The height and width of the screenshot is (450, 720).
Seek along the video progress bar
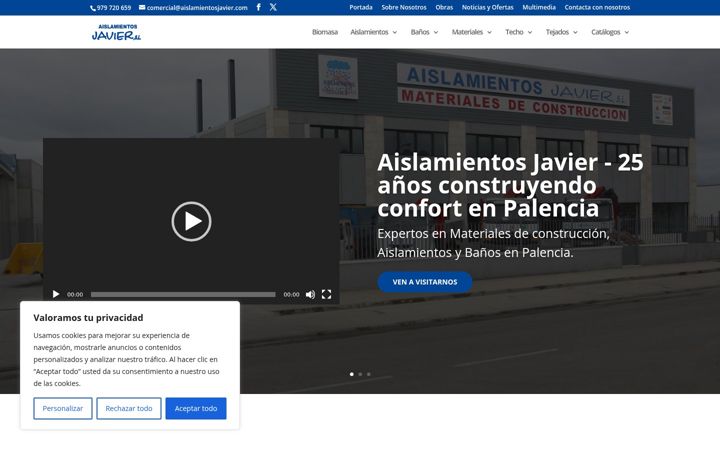click(183, 294)
